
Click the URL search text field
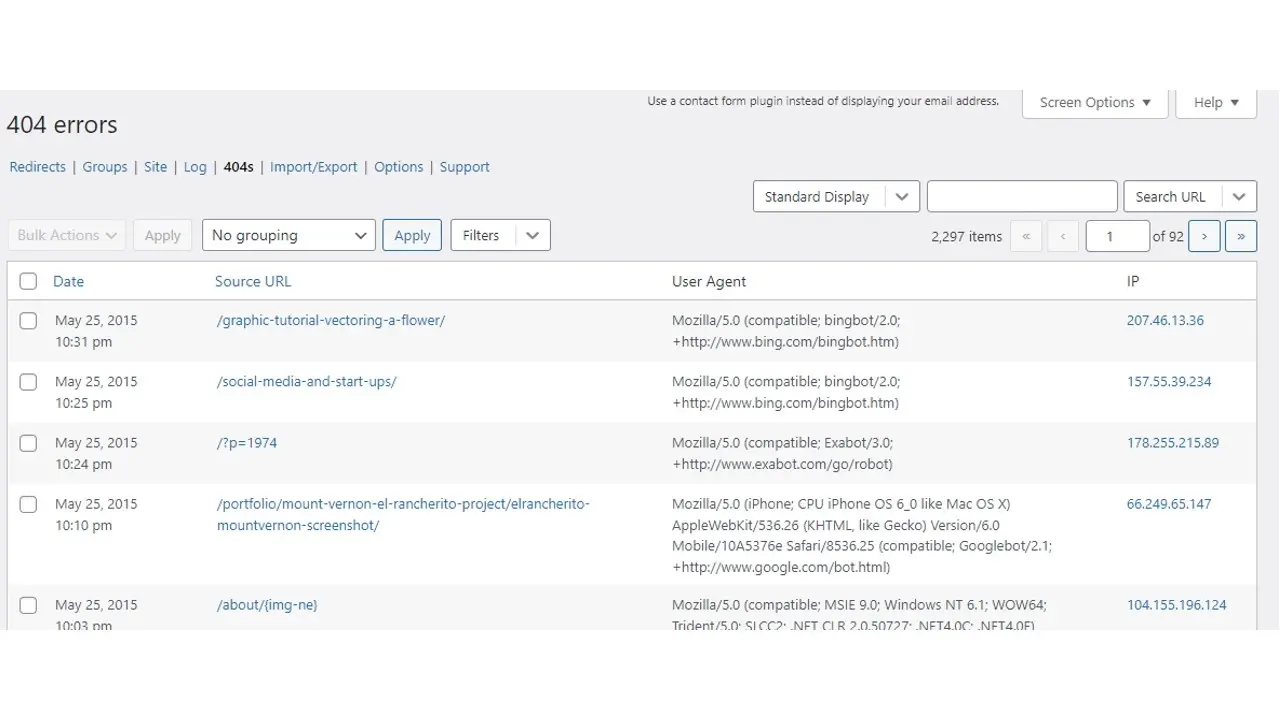pos(1021,197)
